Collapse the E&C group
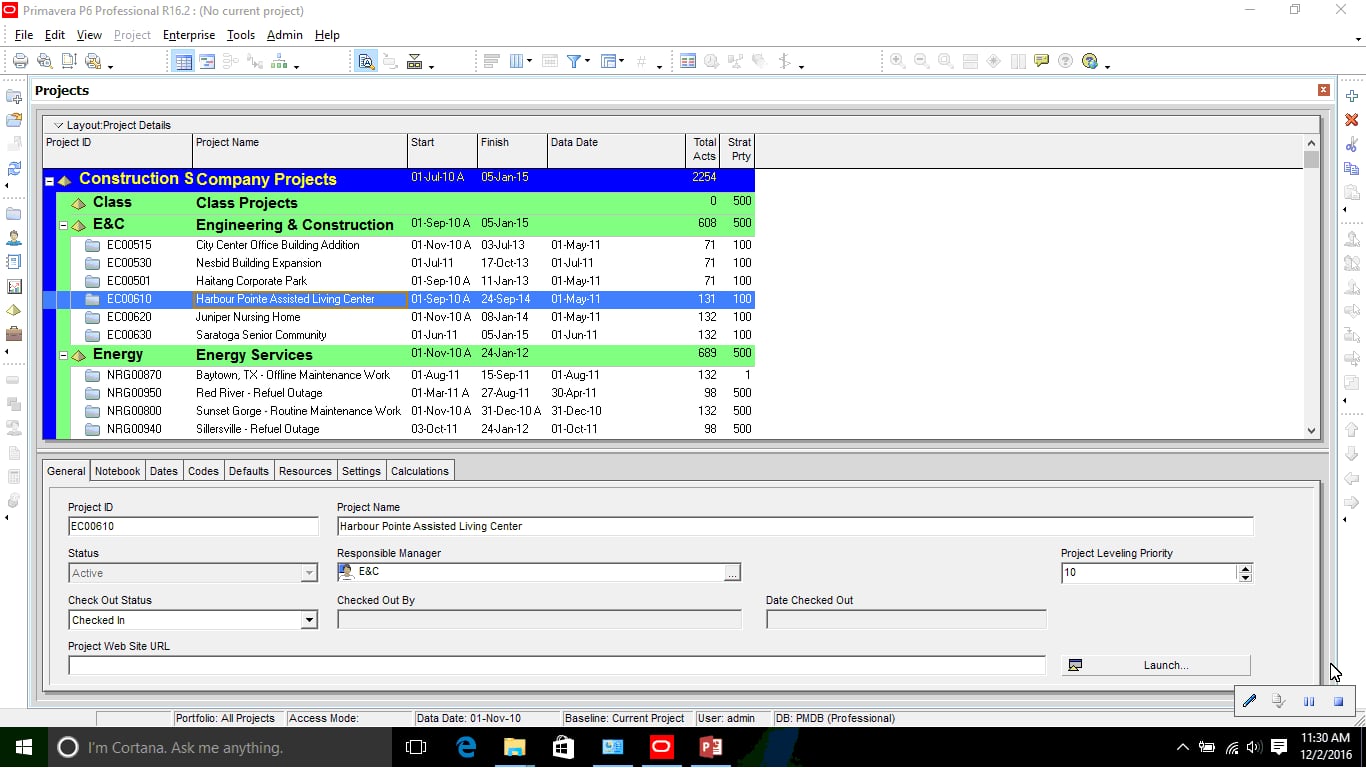 (63, 226)
